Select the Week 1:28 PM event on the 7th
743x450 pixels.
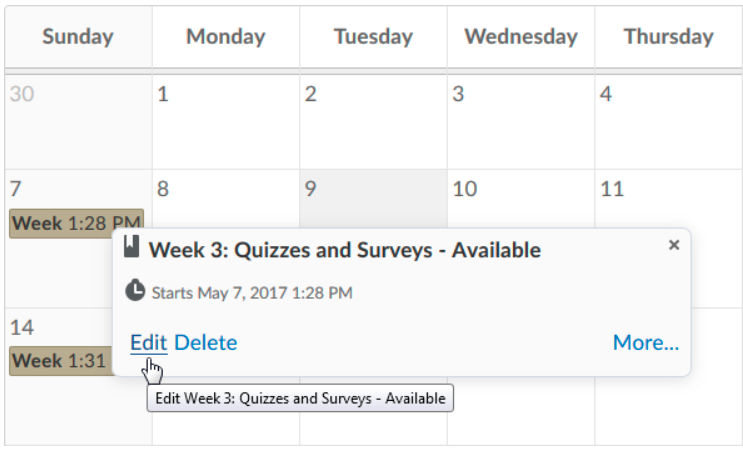tap(76, 223)
